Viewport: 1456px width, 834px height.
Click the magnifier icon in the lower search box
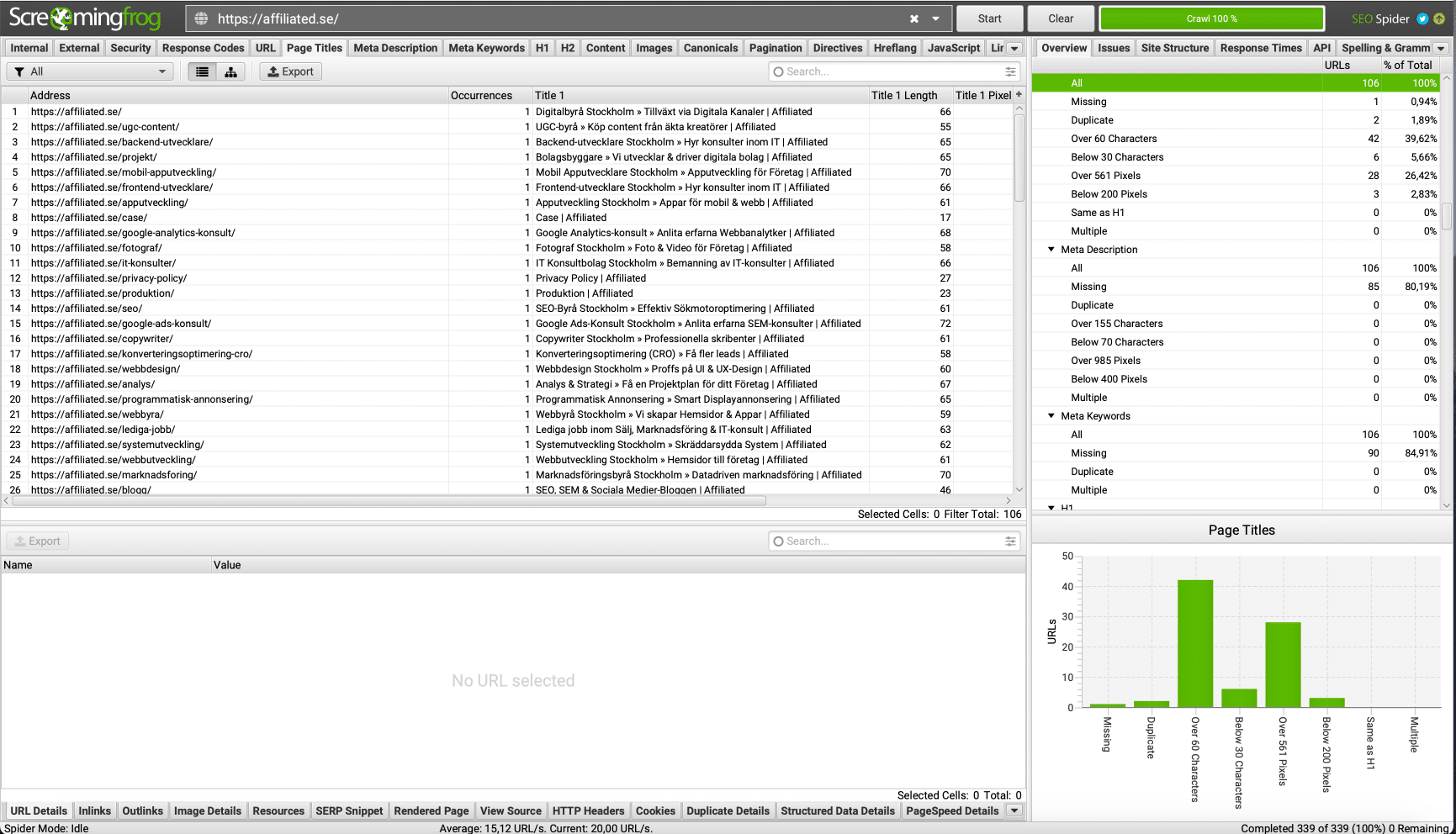(x=778, y=541)
